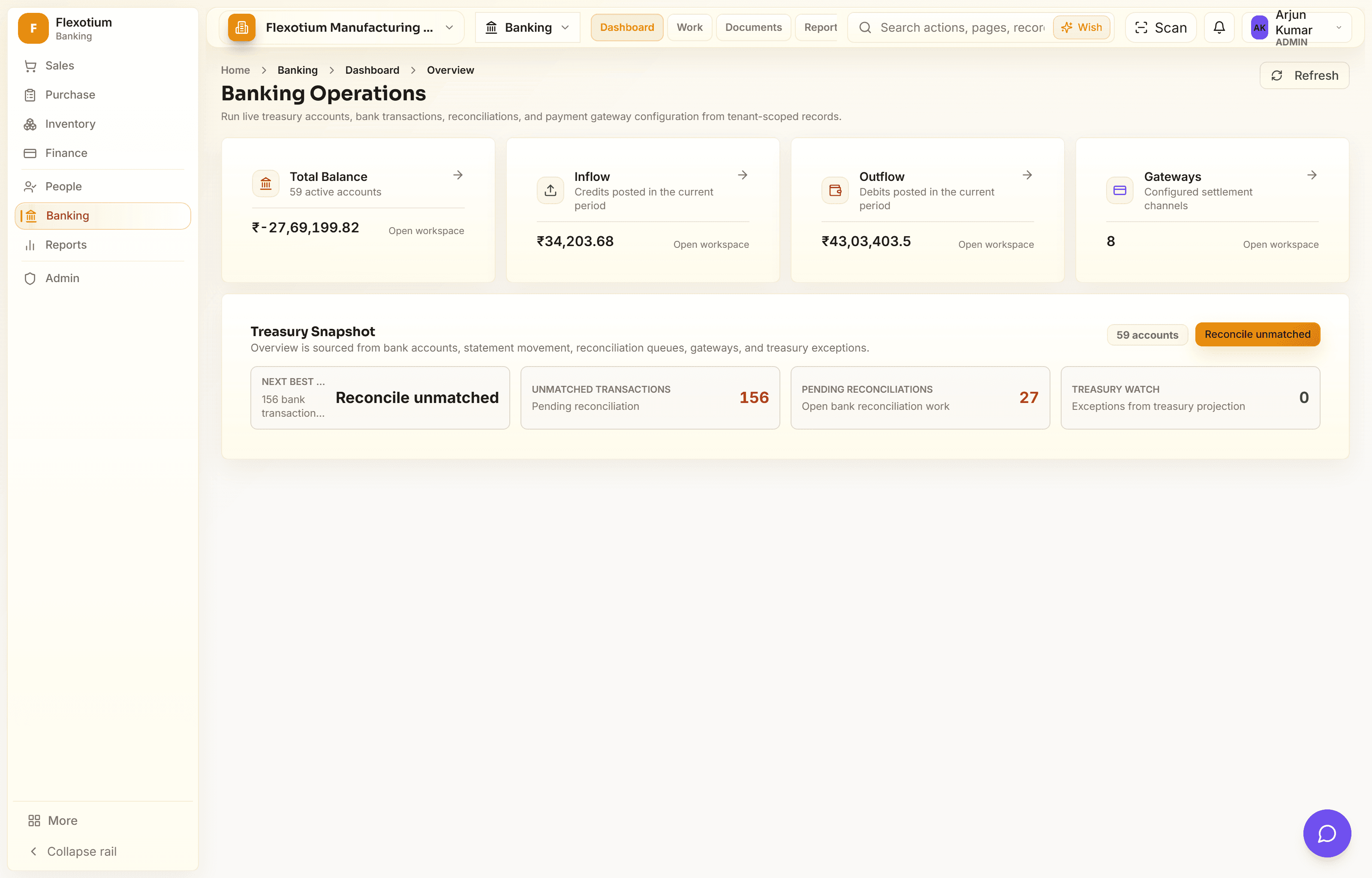The image size is (1372, 878).
Task: Open notifications bell
Action: point(1219,27)
